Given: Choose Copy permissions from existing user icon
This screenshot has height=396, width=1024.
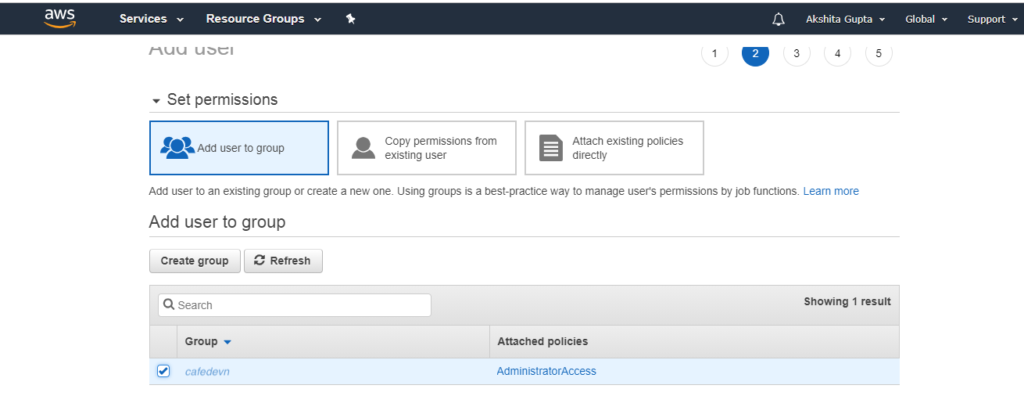Looking at the screenshot, I should [364, 148].
